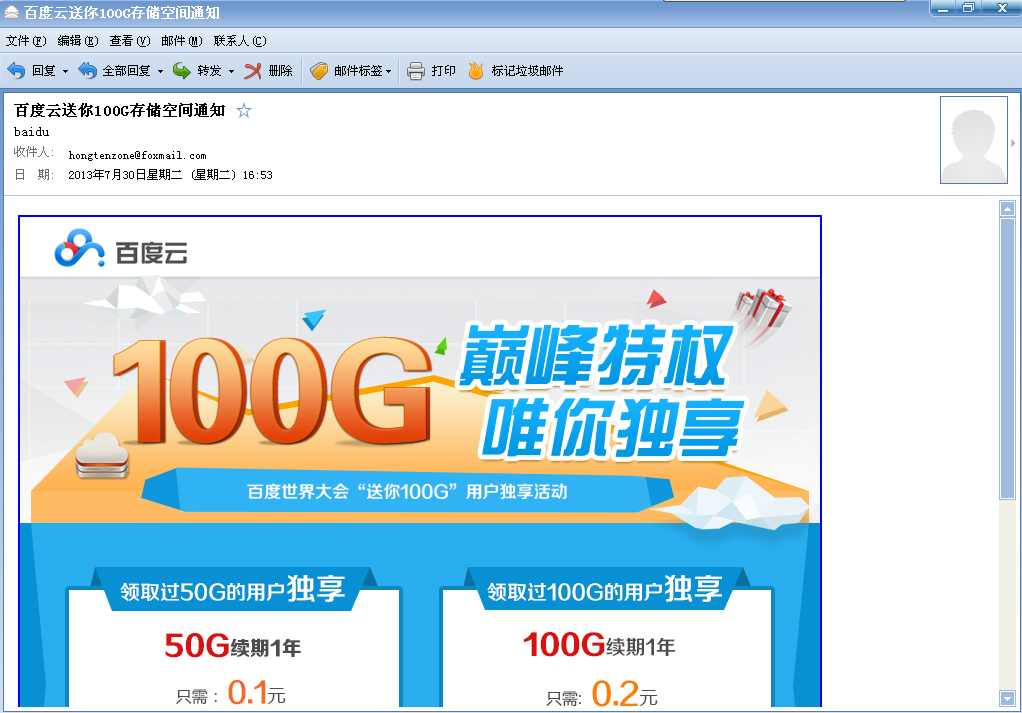1022x713 pixels.
Task: Click the 删除 button label
Action: pos(280,70)
